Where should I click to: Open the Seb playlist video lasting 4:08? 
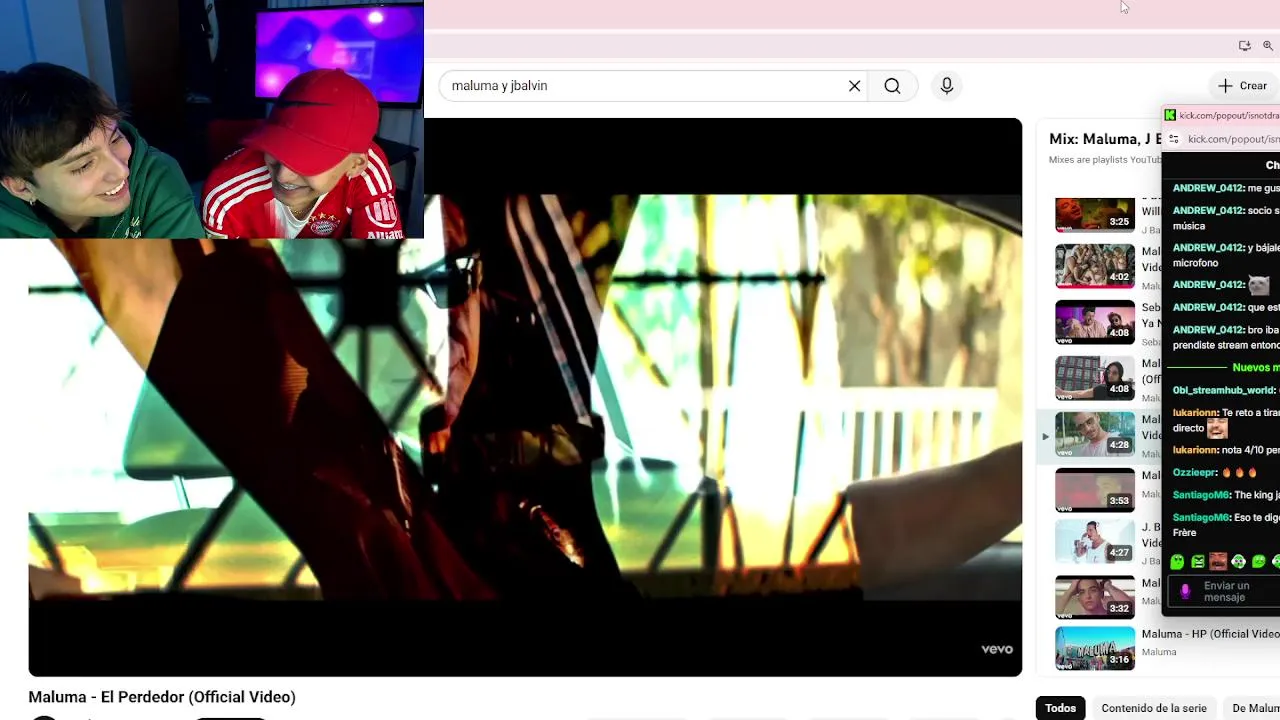1095,322
